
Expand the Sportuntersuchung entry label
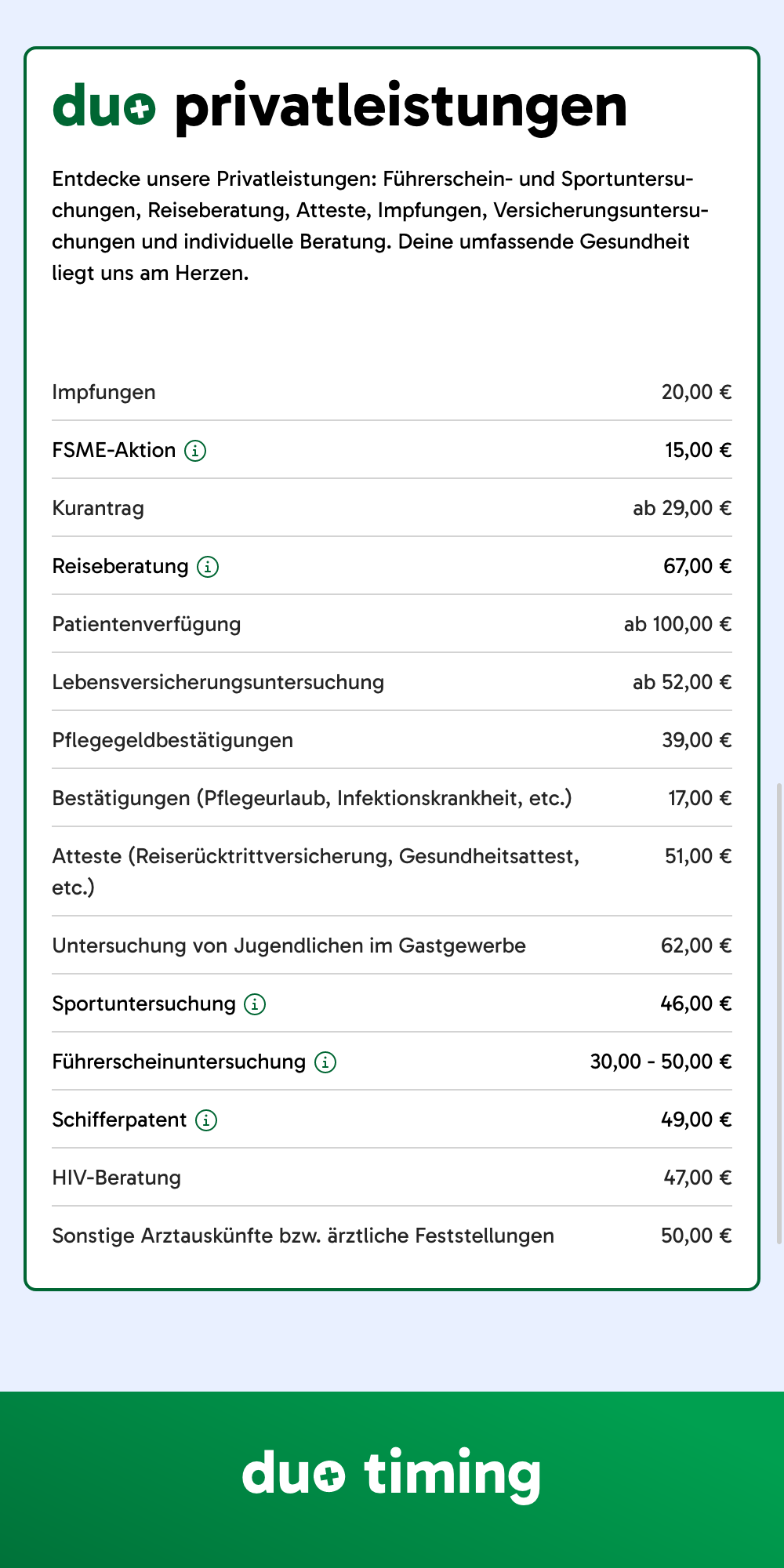[x=143, y=1004]
